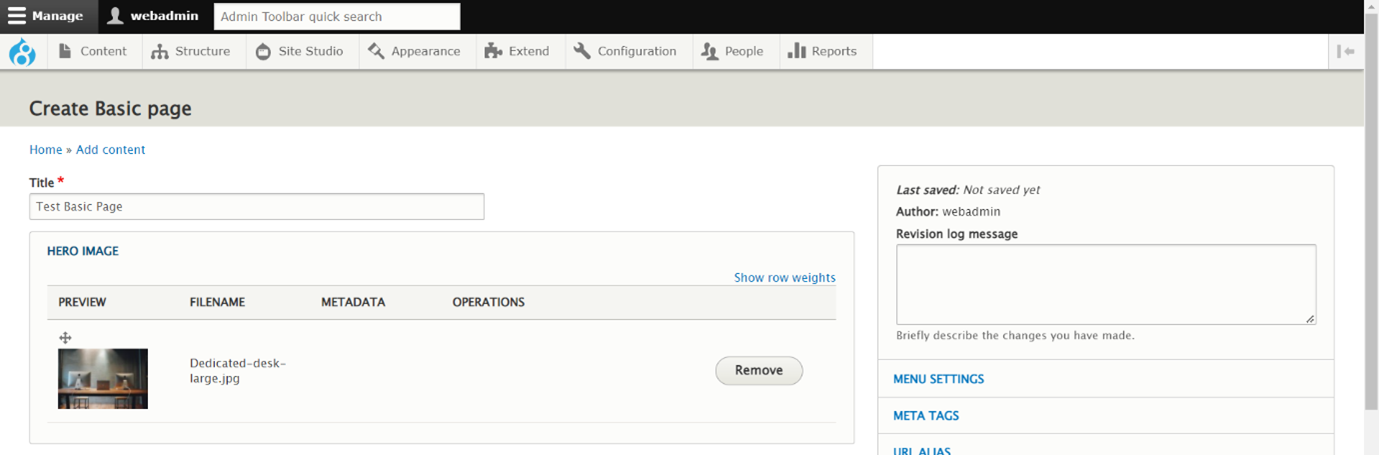The height and width of the screenshot is (455, 1379).
Task: Expand the Menu Settings section
Action: pos(938,379)
